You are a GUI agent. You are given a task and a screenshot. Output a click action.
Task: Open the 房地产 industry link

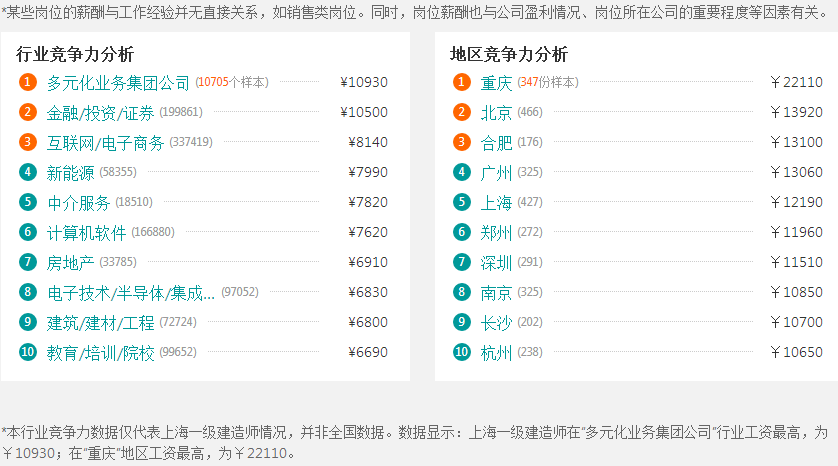(71, 262)
